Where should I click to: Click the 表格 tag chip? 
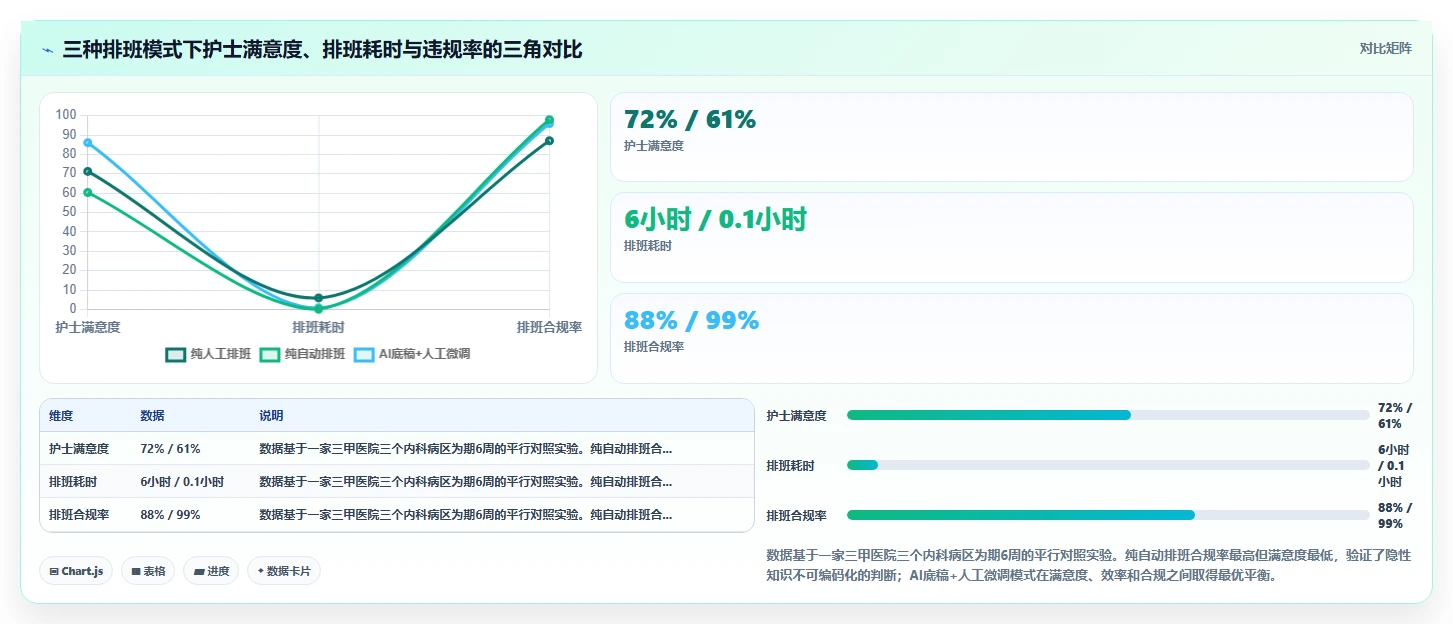(148, 571)
